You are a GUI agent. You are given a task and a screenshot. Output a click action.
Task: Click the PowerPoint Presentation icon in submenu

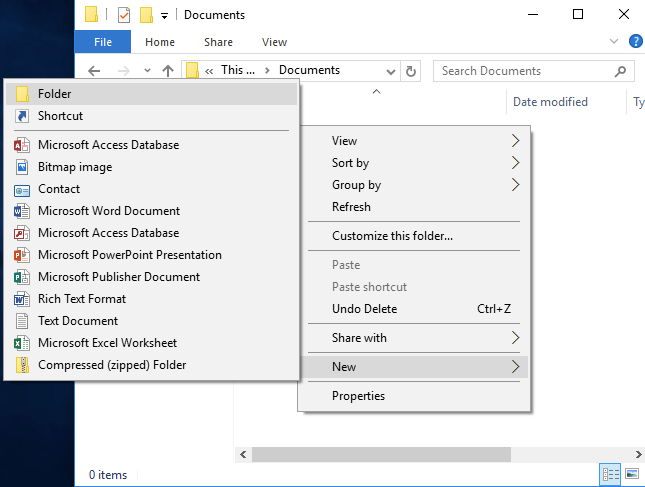(22, 255)
